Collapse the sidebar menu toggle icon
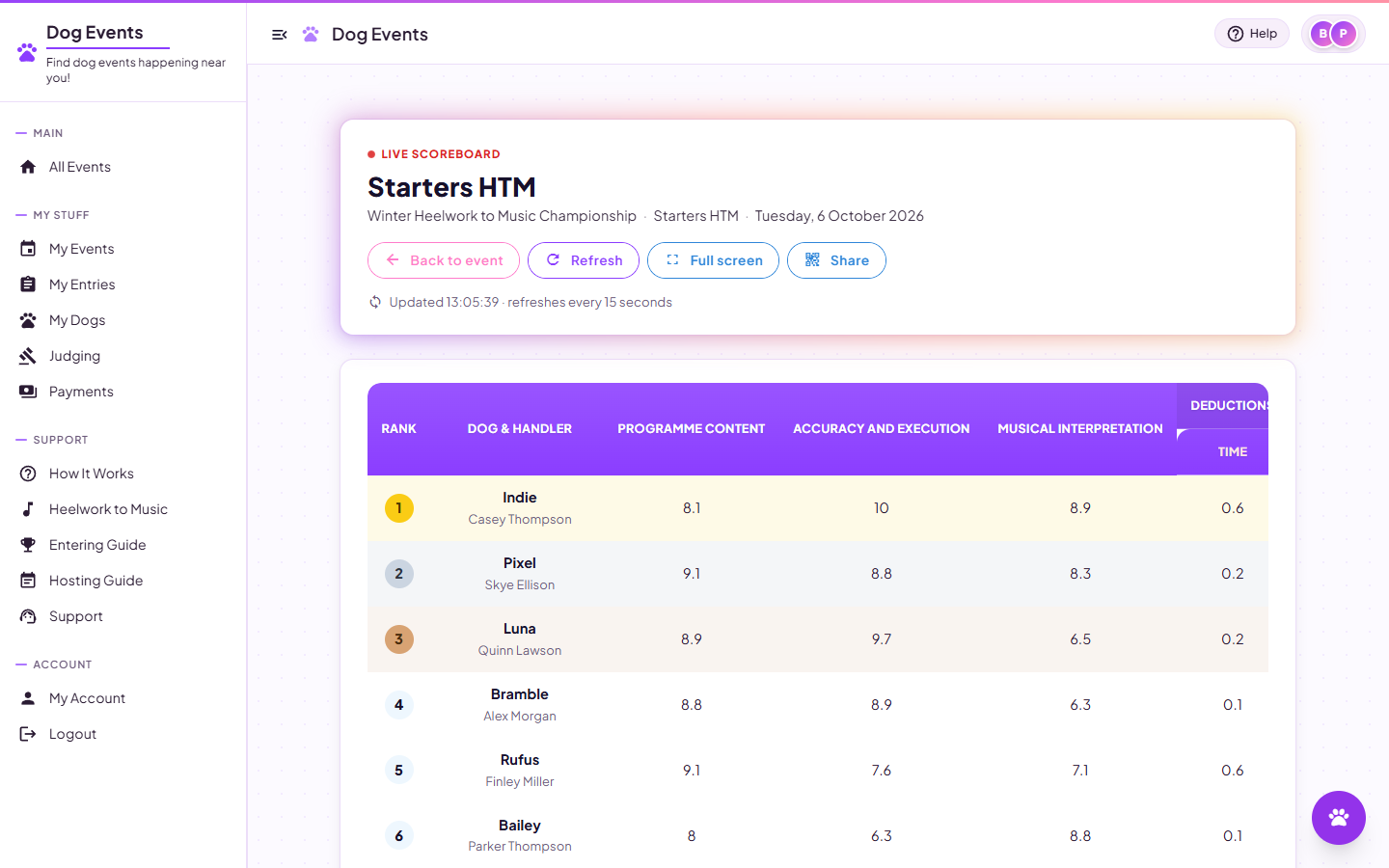This screenshot has width=1389, height=868. (x=280, y=35)
